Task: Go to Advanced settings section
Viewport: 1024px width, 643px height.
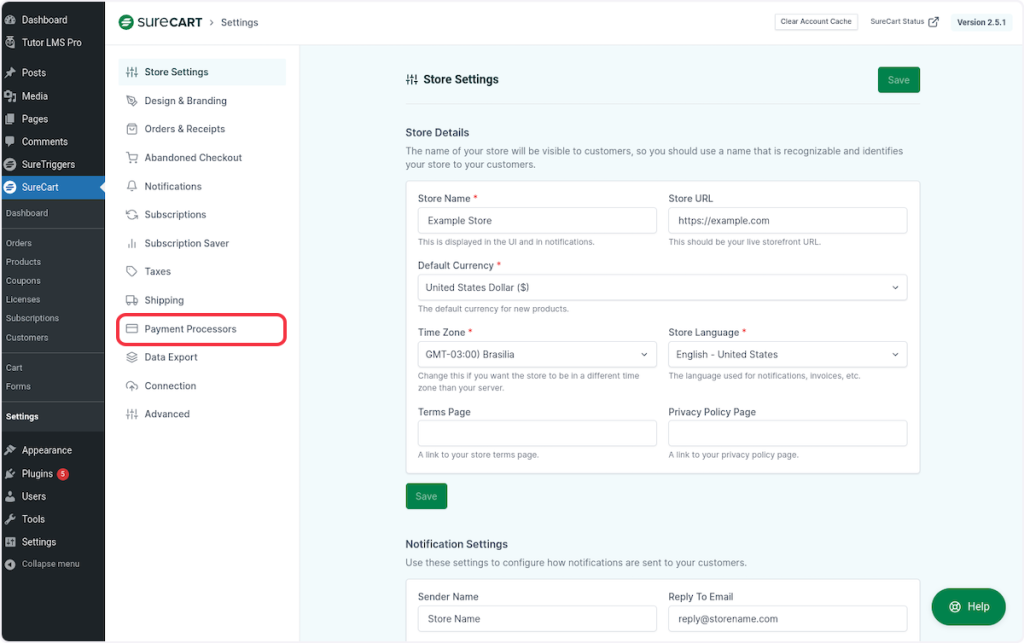Action: click(166, 414)
